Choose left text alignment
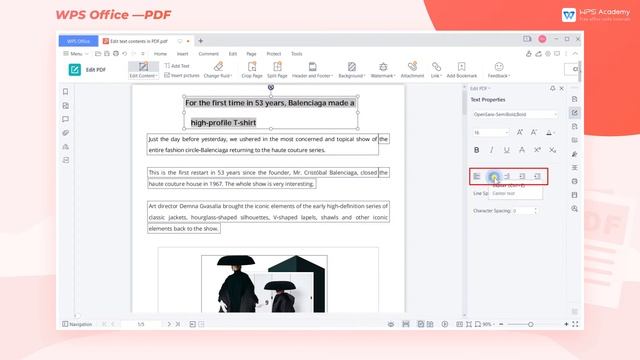Viewport: 640px width, 360px height. (x=477, y=176)
